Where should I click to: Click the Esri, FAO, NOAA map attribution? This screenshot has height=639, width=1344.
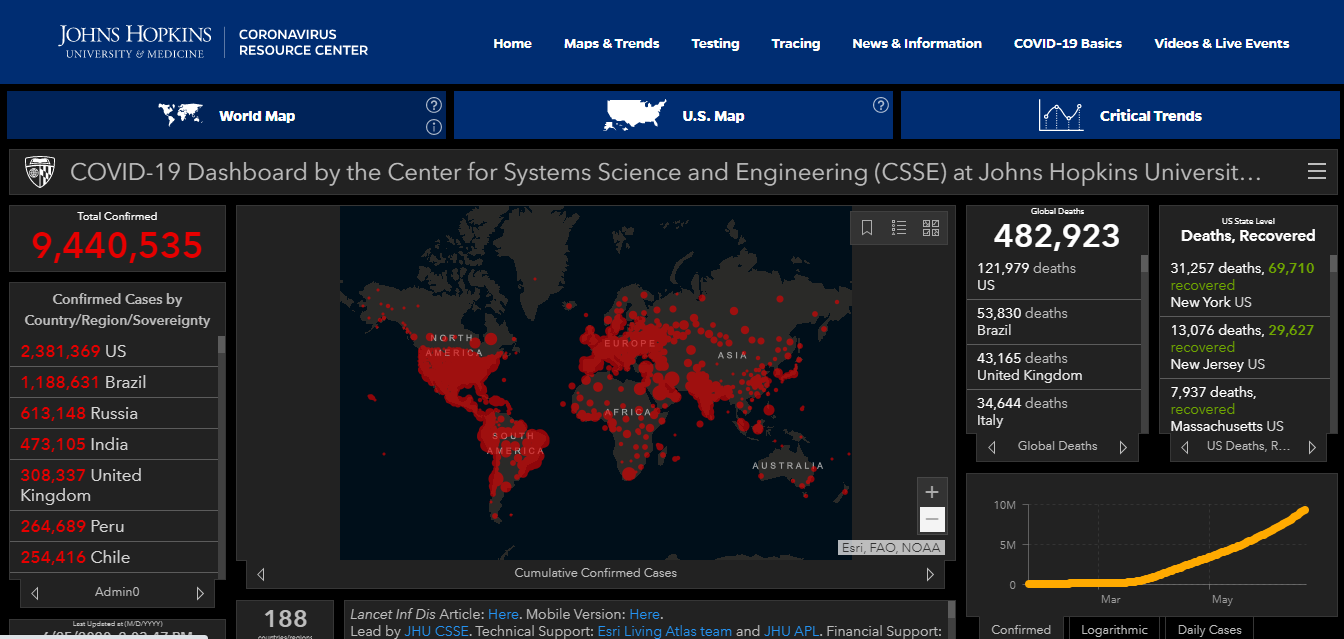[x=891, y=547]
